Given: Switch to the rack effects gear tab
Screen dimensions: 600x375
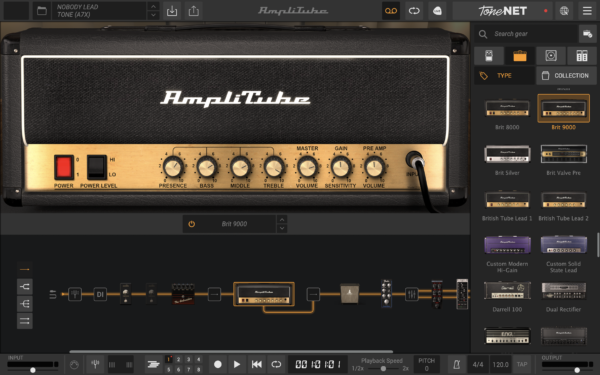Looking at the screenshot, I should pos(582,56).
